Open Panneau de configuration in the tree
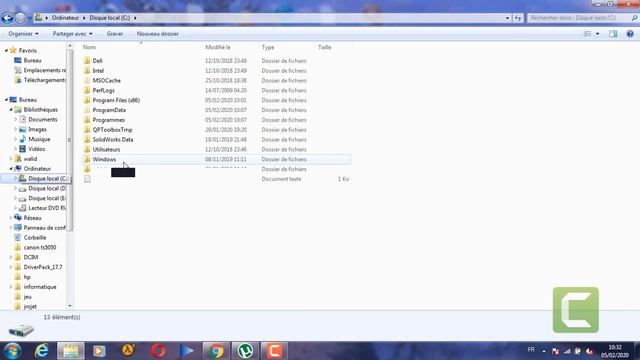The width and height of the screenshot is (640, 360). [44, 228]
